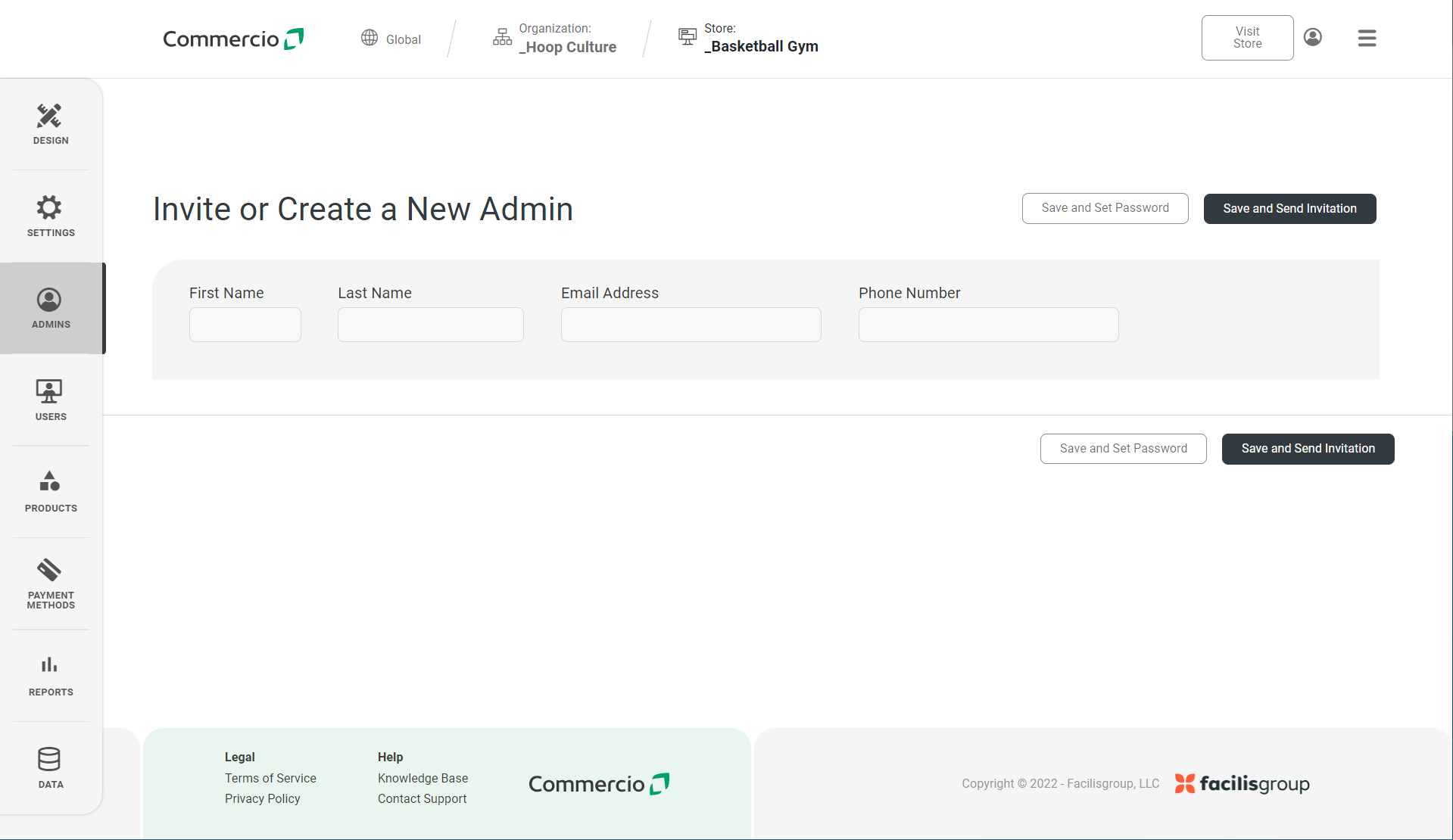Click the Commercio logo in header

(x=233, y=39)
